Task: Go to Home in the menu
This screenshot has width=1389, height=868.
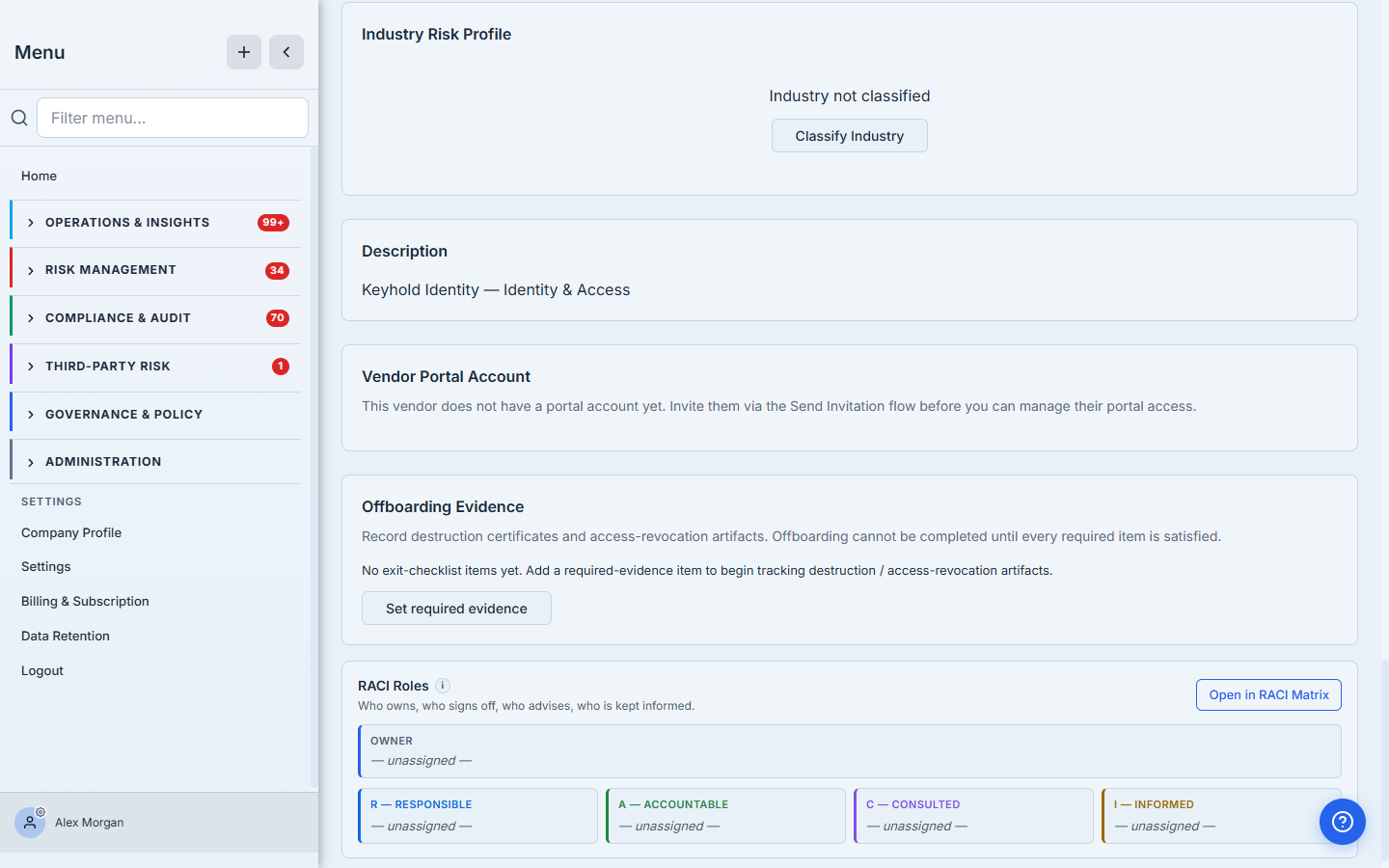Action: tap(39, 176)
